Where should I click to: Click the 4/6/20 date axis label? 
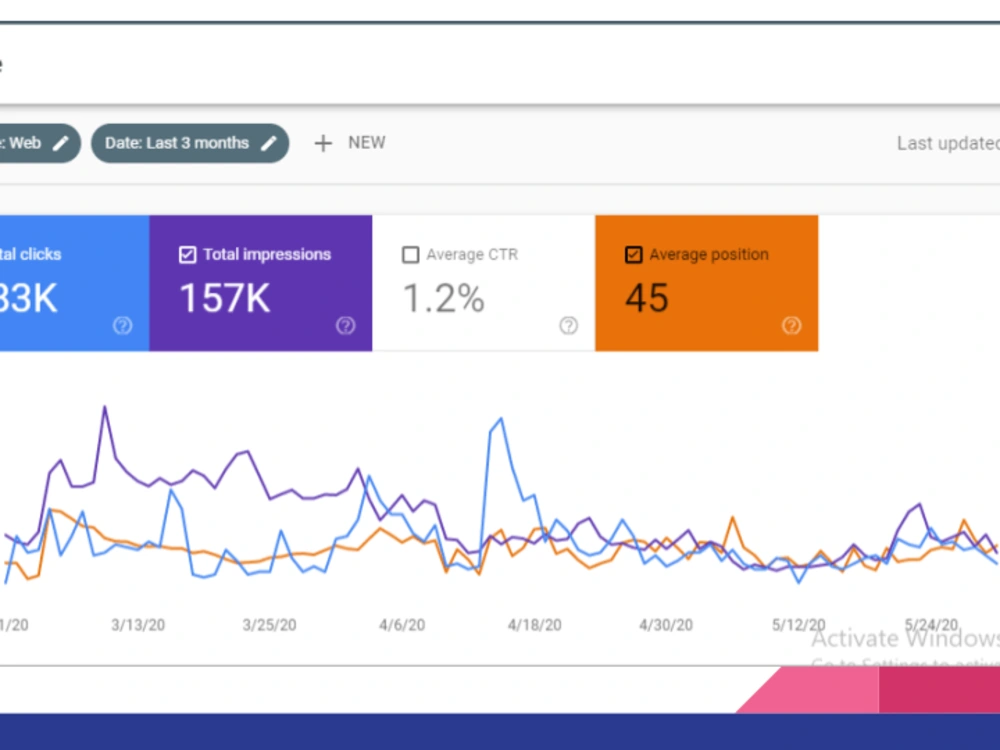pos(402,625)
